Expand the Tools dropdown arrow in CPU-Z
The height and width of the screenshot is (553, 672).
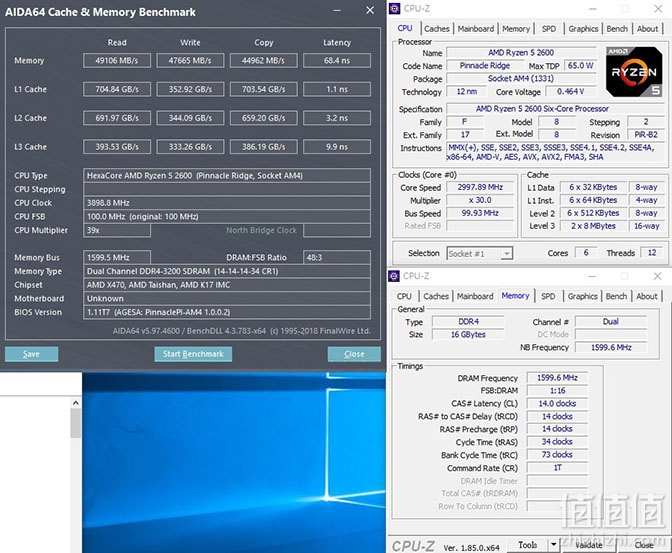553,545
